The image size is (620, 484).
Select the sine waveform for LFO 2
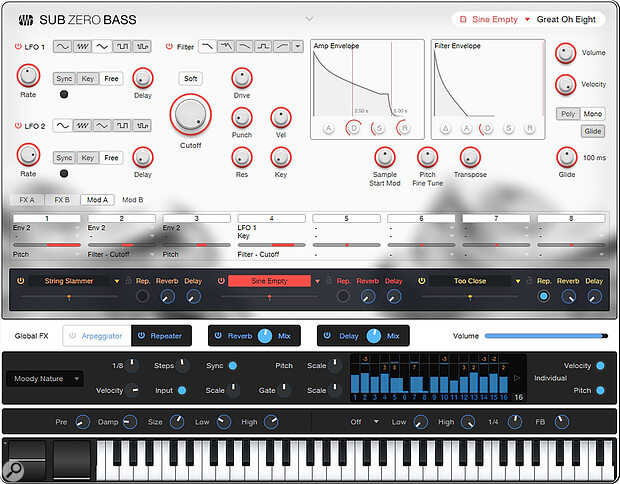(x=62, y=126)
